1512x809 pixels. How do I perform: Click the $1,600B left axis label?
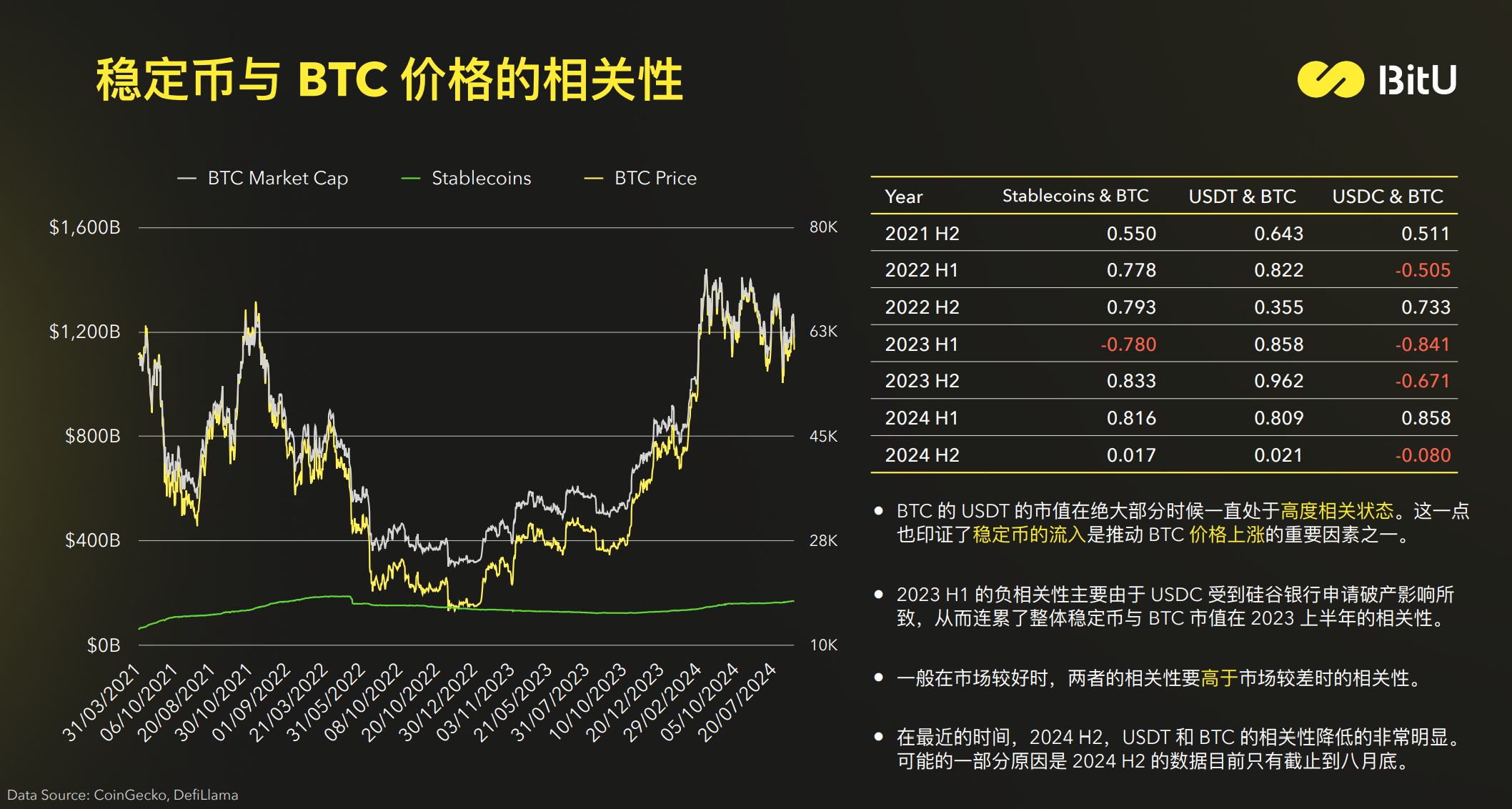point(84,227)
